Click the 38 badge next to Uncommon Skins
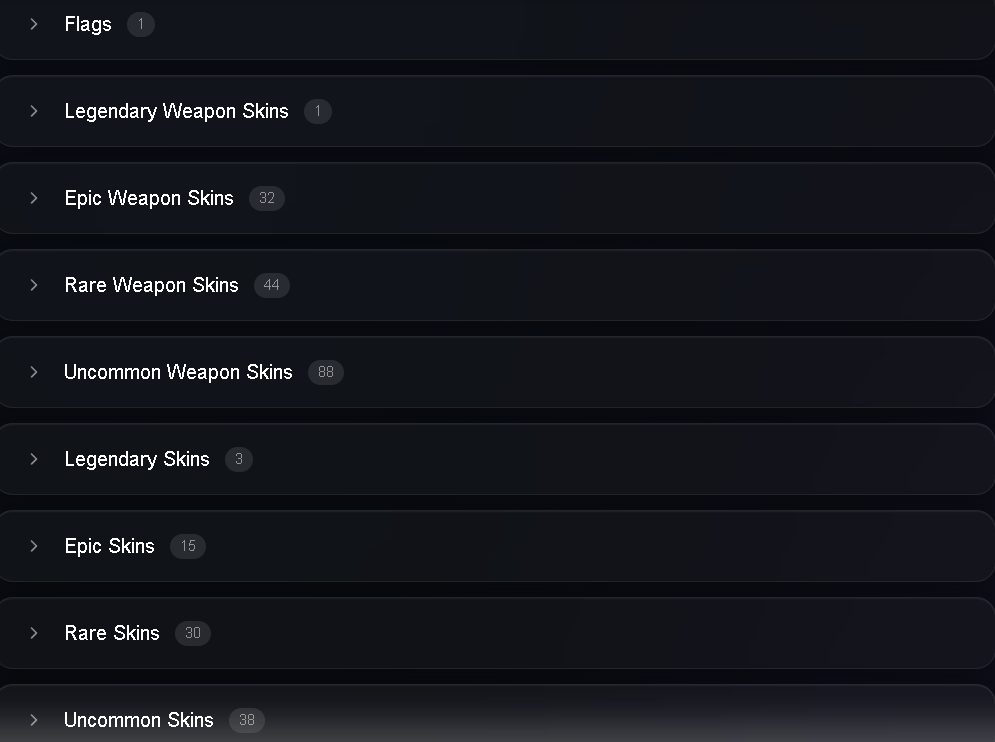Image resolution: width=995 pixels, height=742 pixels. [247, 720]
